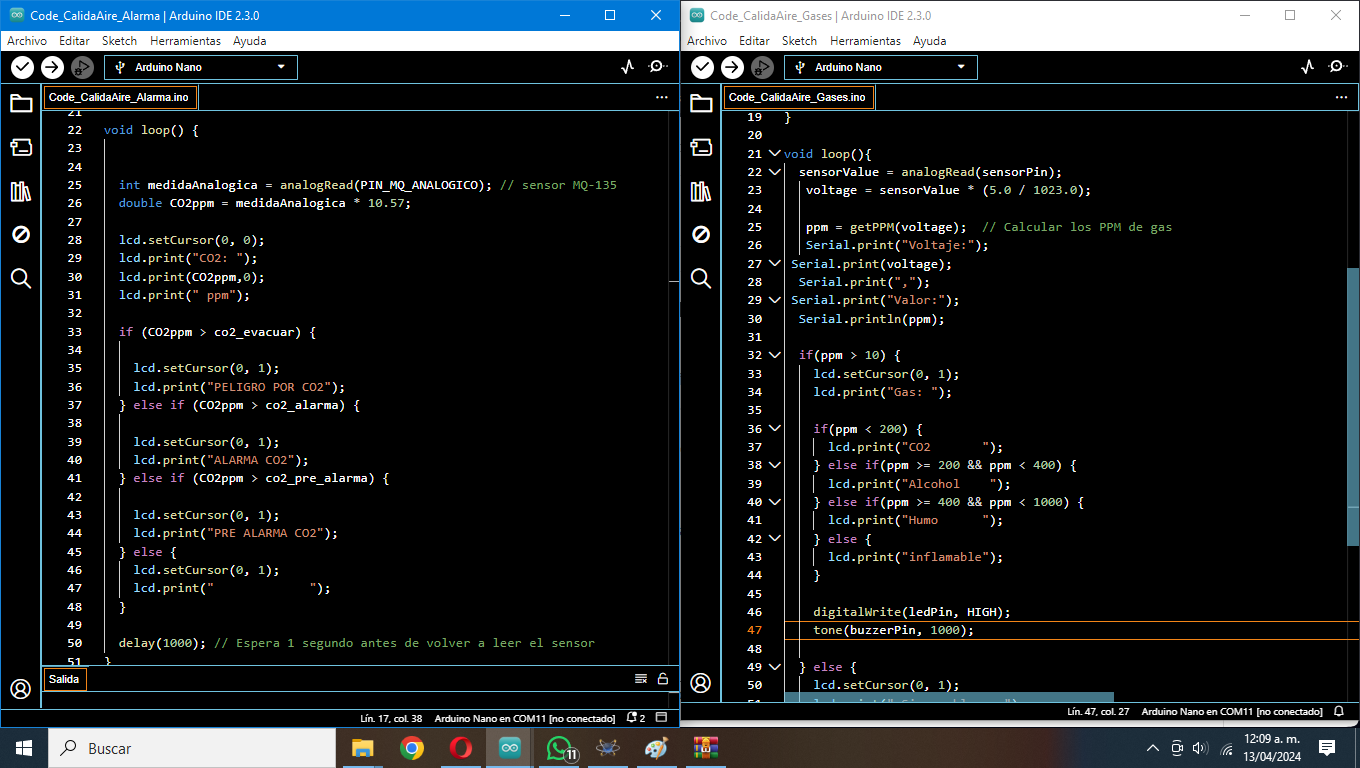Open Opera browser from taskbar

(x=460, y=748)
